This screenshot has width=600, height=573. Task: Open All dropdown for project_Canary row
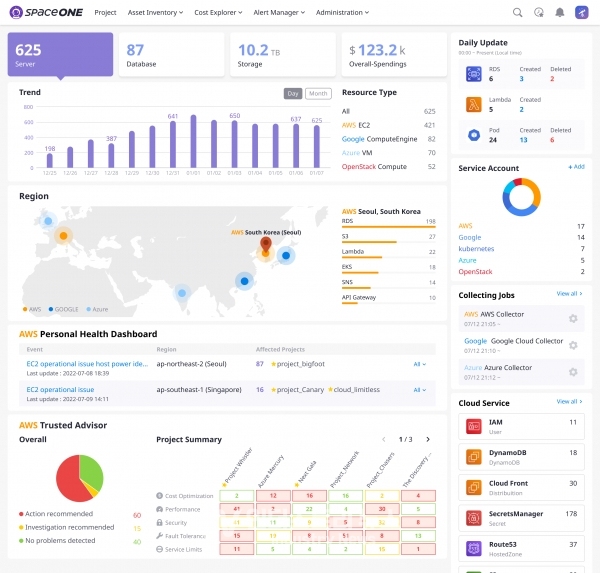click(419, 390)
